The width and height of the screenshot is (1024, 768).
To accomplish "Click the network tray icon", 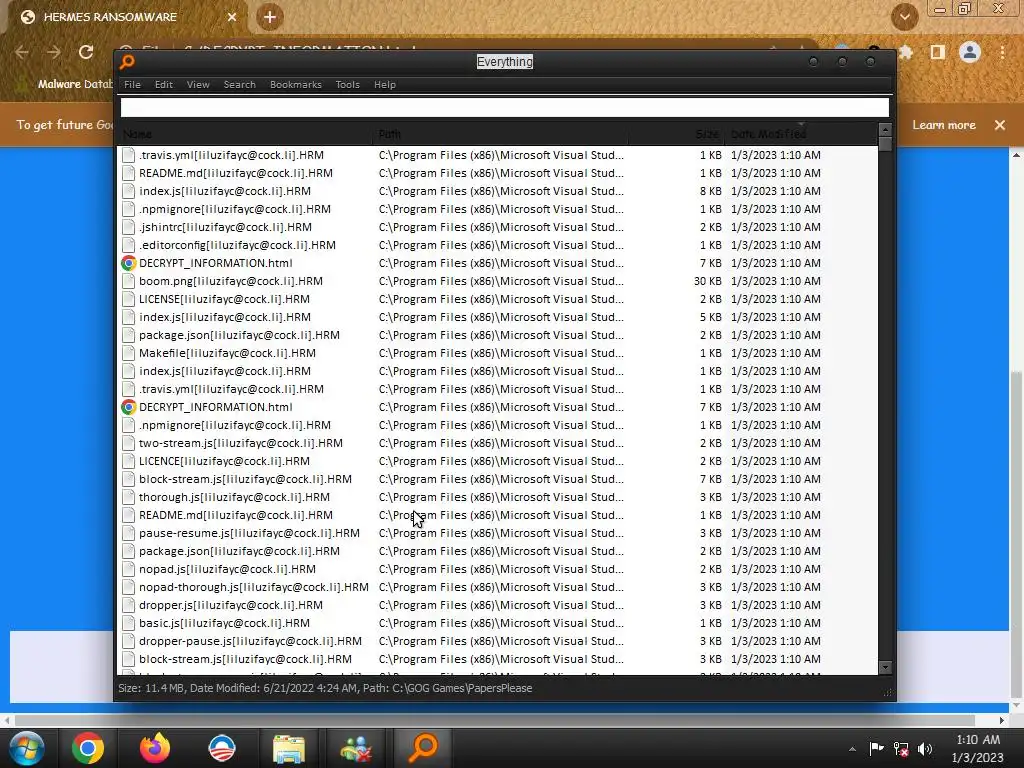I will click(x=901, y=749).
